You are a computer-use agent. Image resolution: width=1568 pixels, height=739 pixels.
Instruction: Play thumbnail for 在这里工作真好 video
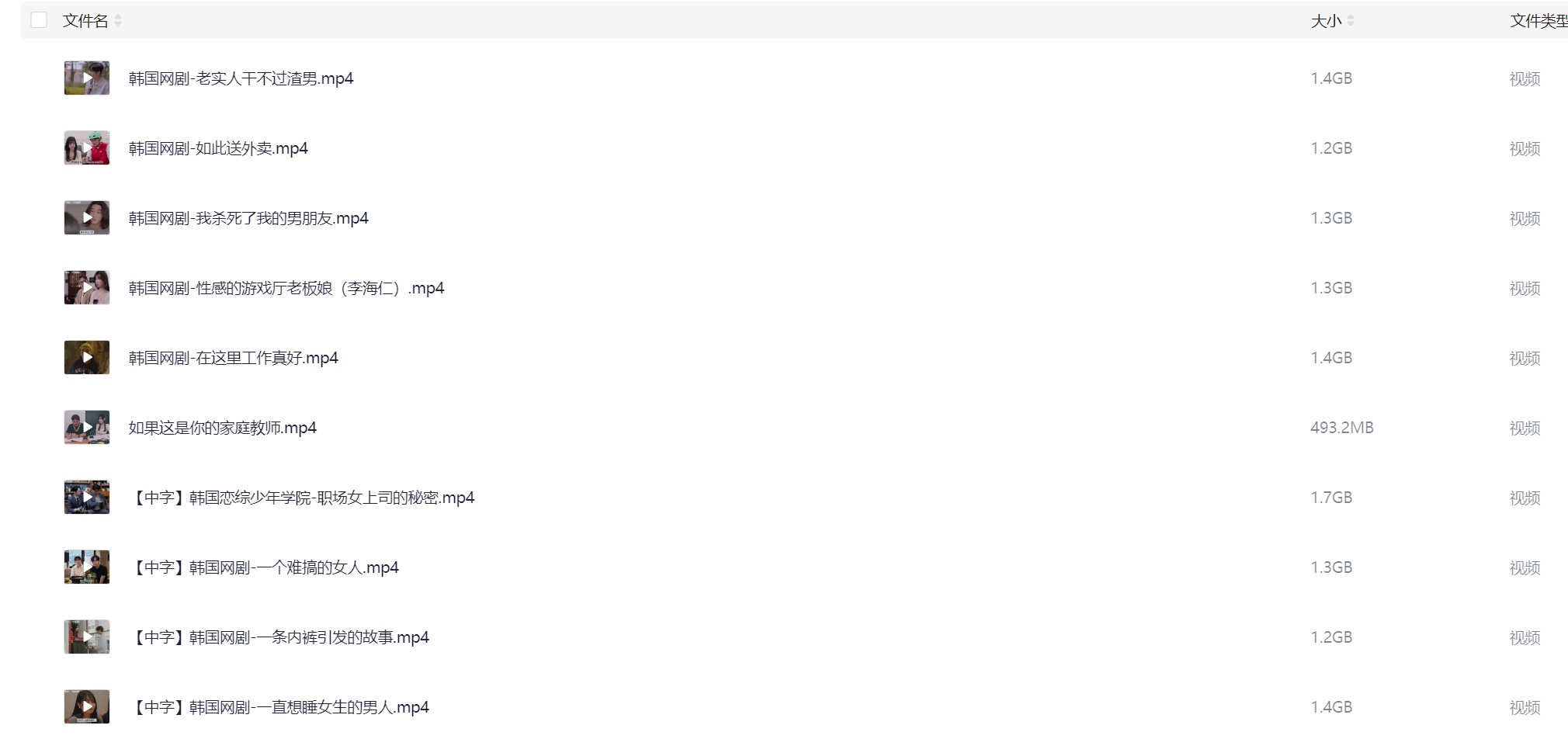pos(87,358)
